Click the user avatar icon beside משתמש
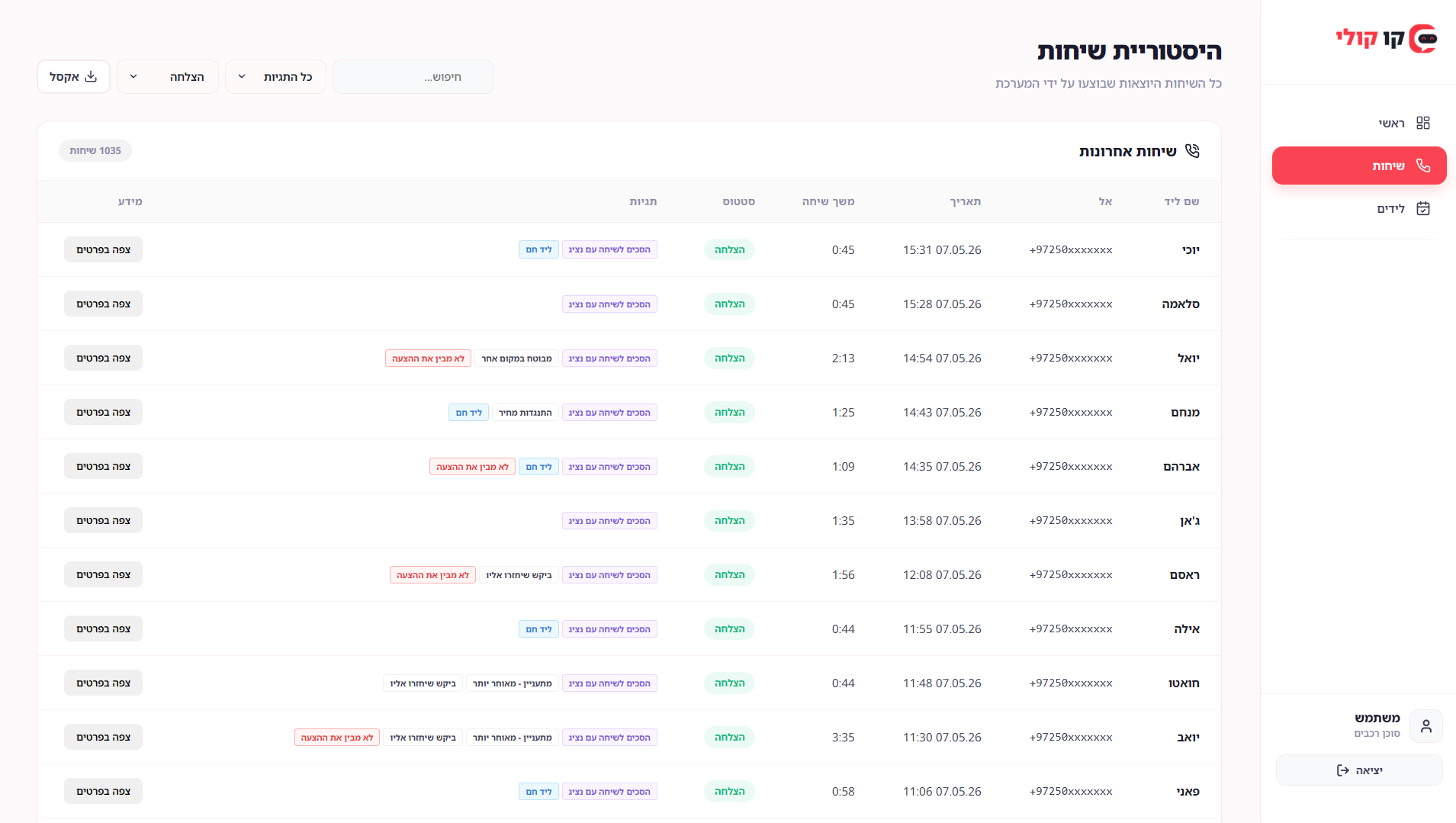Viewport: 1456px width, 823px height. click(x=1426, y=725)
